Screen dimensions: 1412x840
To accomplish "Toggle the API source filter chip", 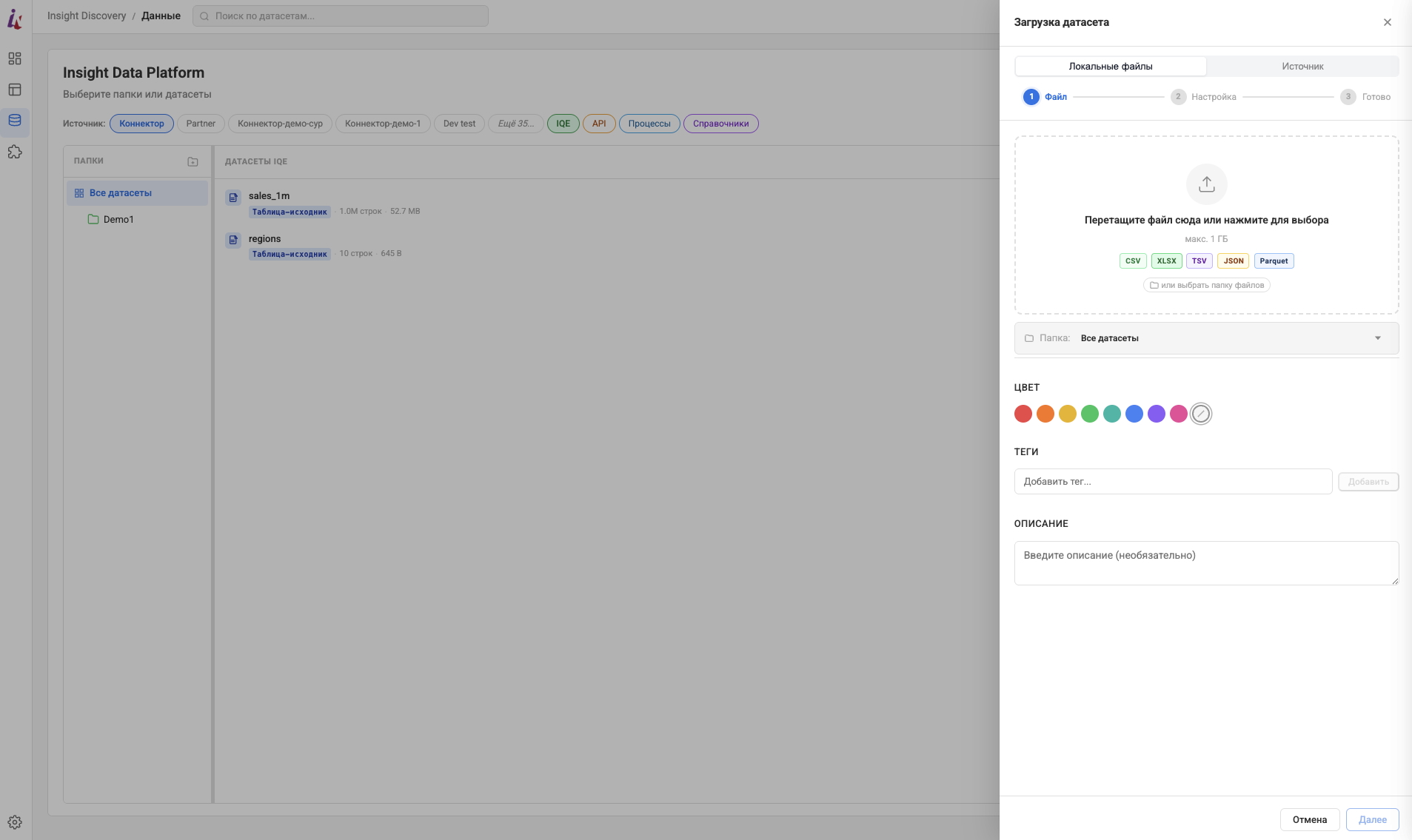I will click(599, 124).
